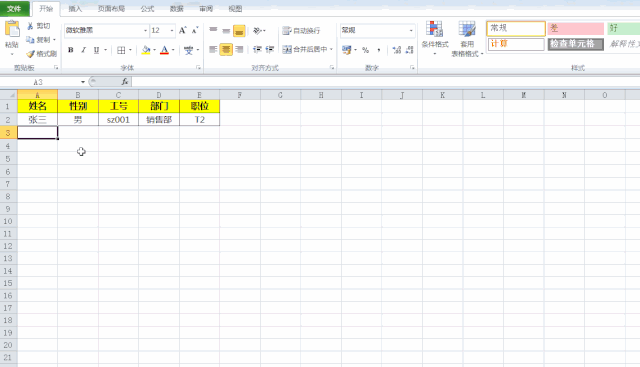The height and width of the screenshot is (367, 640).
Task: Expand Merge and Center dropdown arrow
Action: (x=331, y=49)
